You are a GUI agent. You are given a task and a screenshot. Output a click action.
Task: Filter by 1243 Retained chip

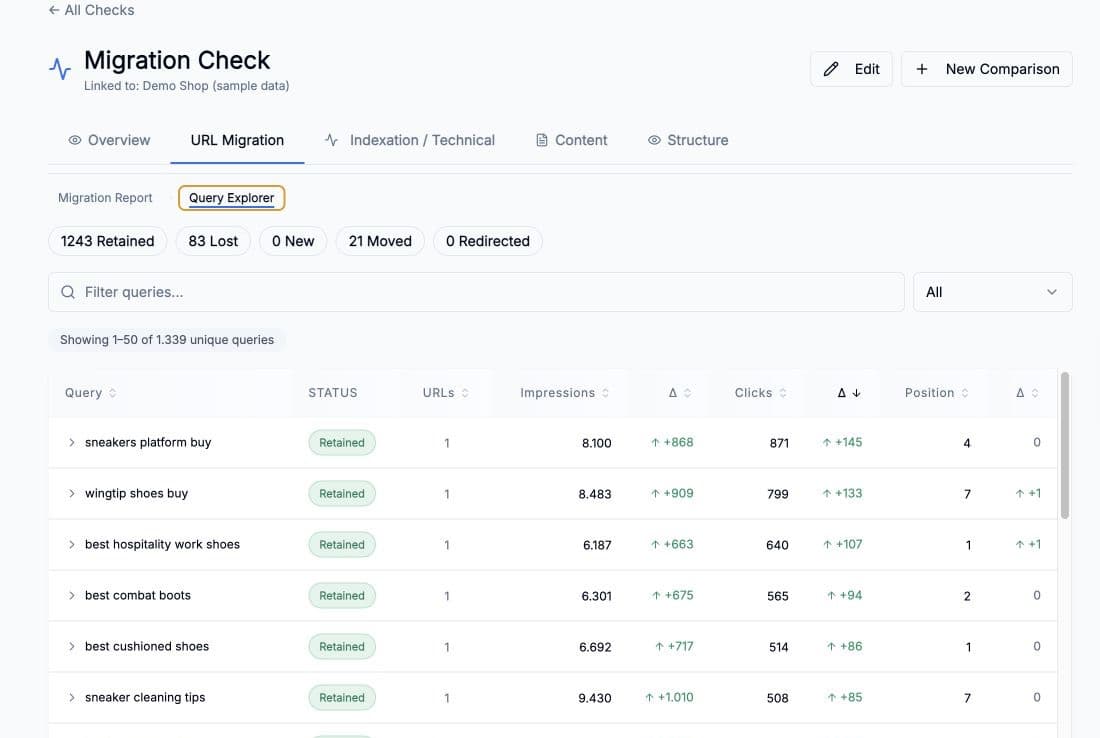click(x=107, y=241)
